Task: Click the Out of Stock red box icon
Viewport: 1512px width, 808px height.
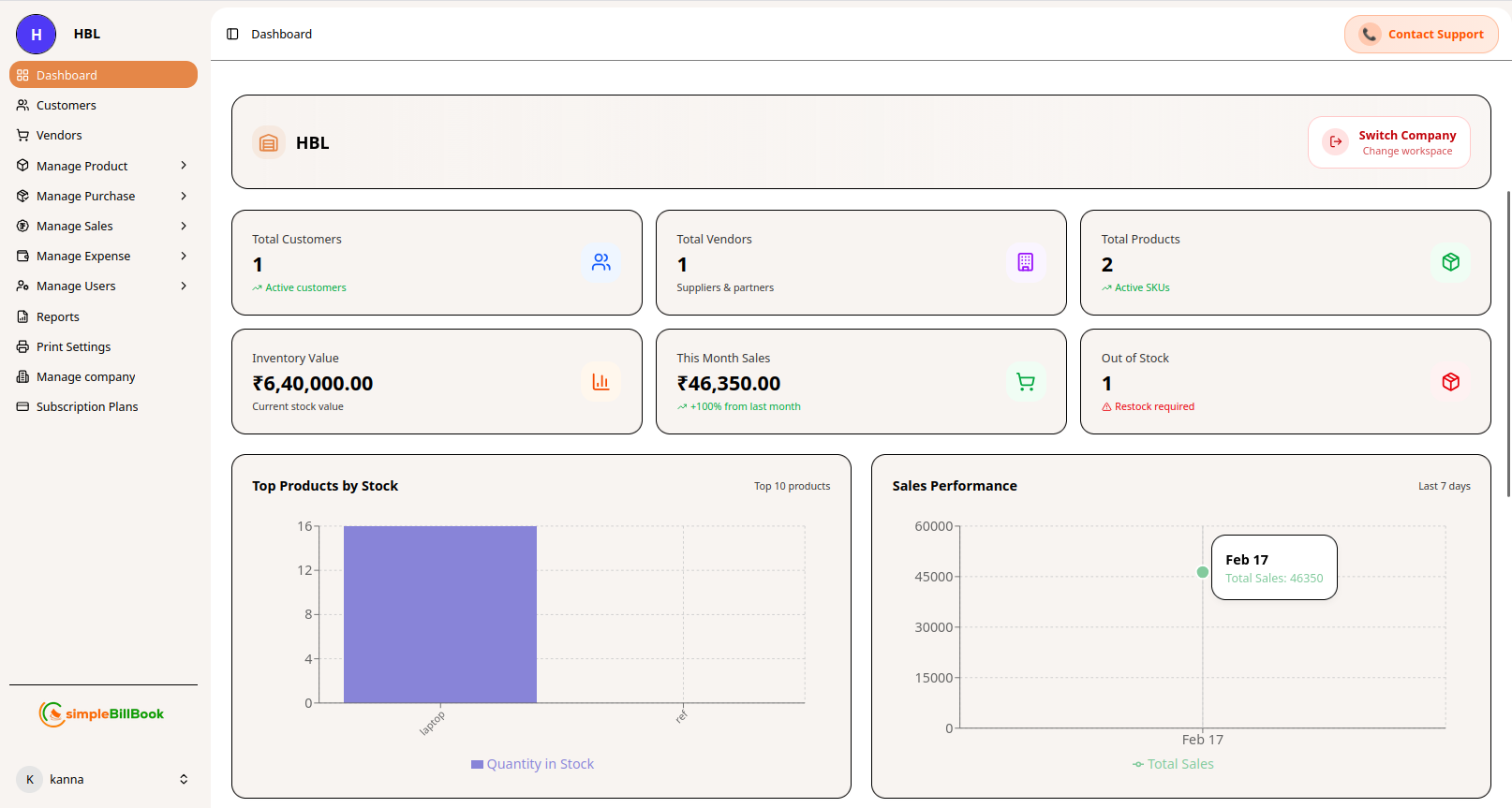Action: point(1450,381)
